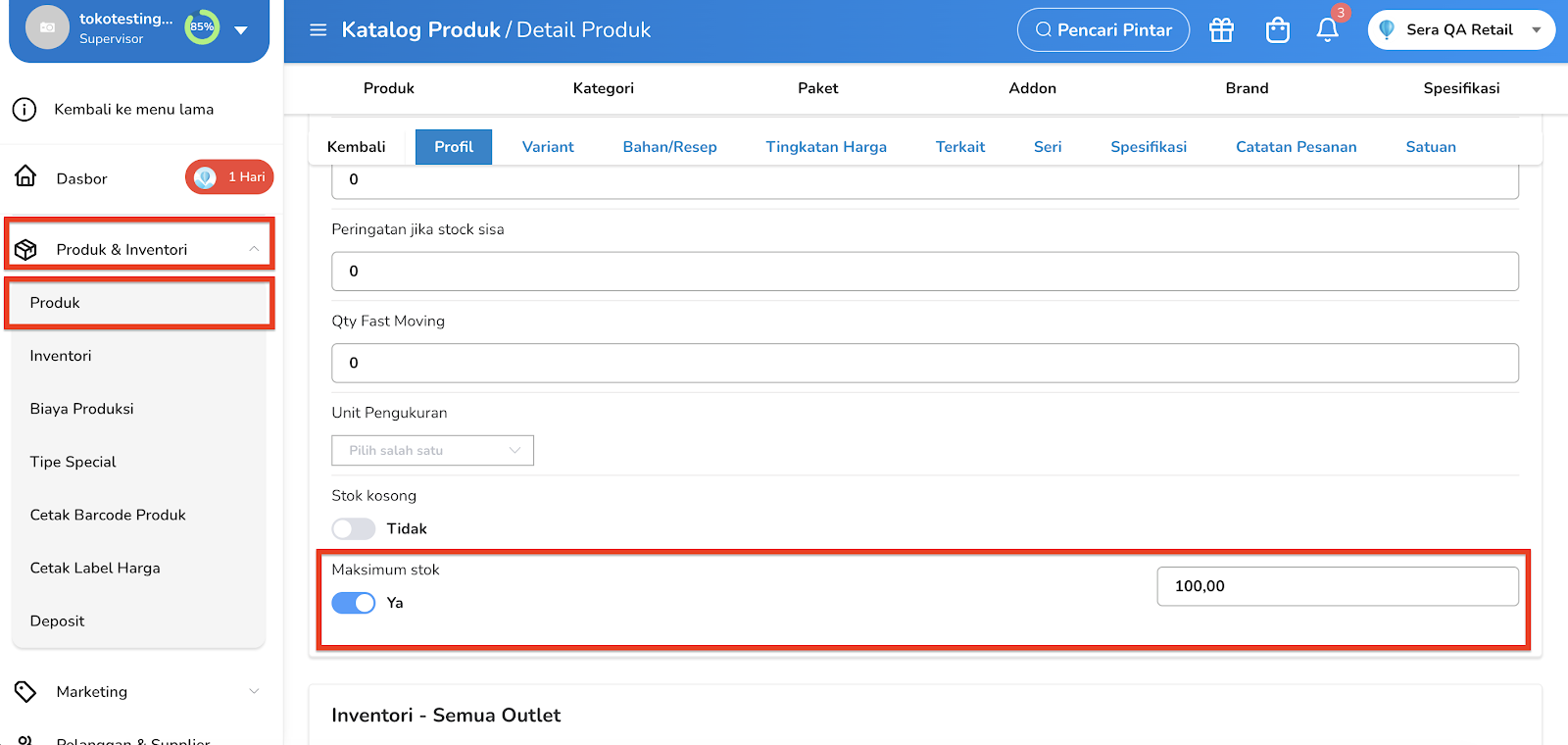
Task: Open the Seri tab
Action: [x=1048, y=147]
